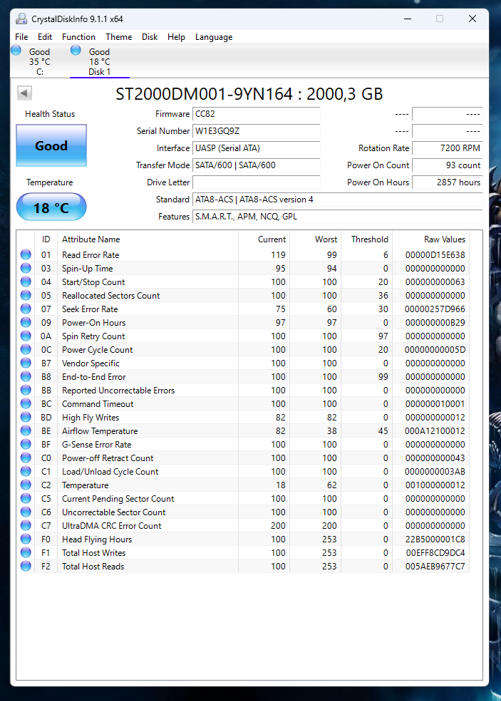Click the Standard field ATA8-ACS
This screenshot has width=501, height=701.
(337, 199)
